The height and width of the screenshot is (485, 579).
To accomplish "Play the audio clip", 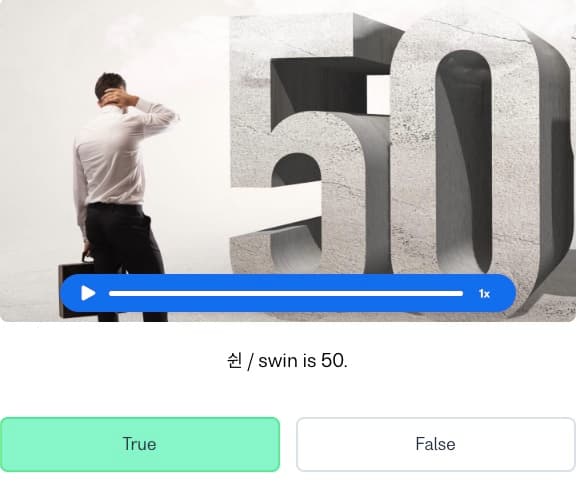I will tap(88, 294).
